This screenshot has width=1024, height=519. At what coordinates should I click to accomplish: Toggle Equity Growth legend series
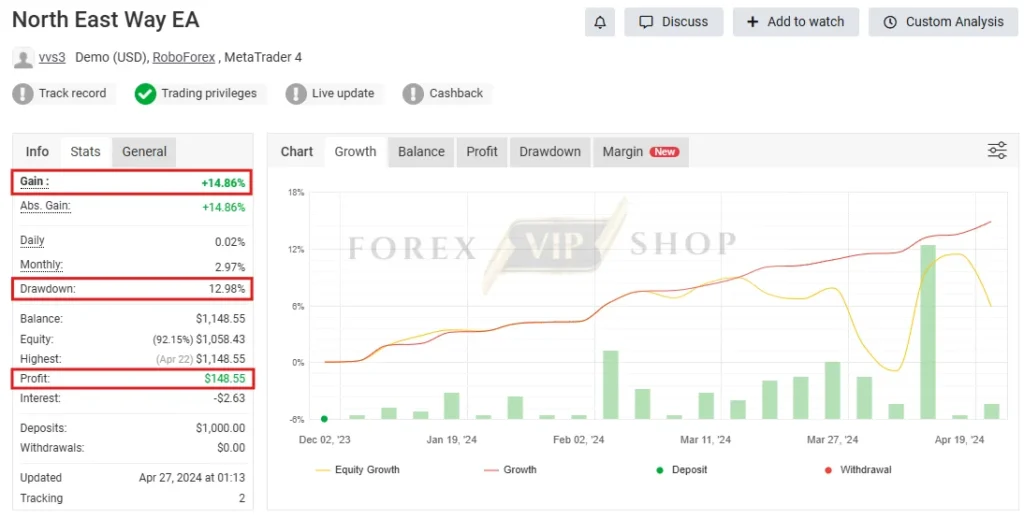(357, 469)
